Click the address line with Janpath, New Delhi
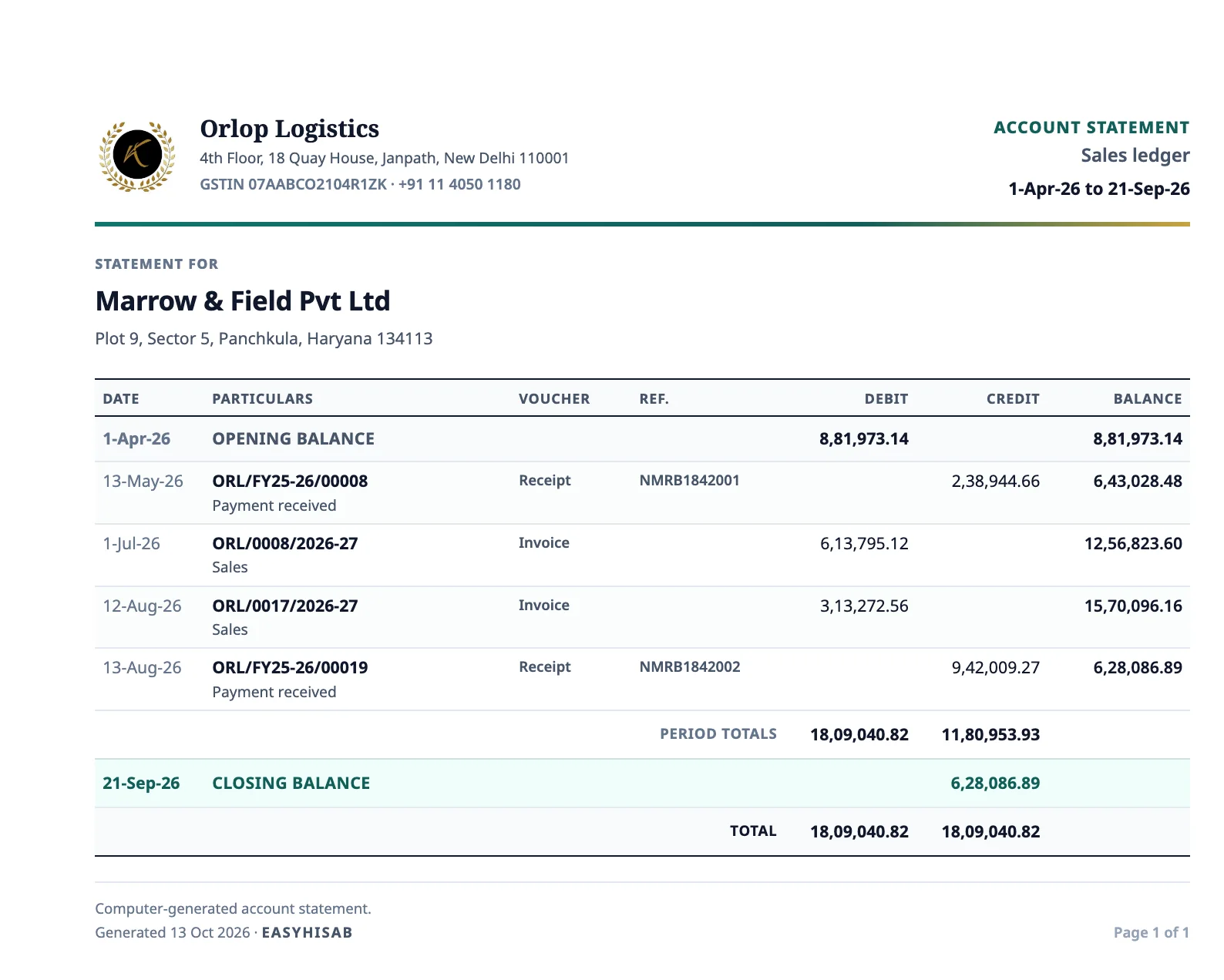The width and height of the screenshot is (1224, 980). click(x=384, y=158)
